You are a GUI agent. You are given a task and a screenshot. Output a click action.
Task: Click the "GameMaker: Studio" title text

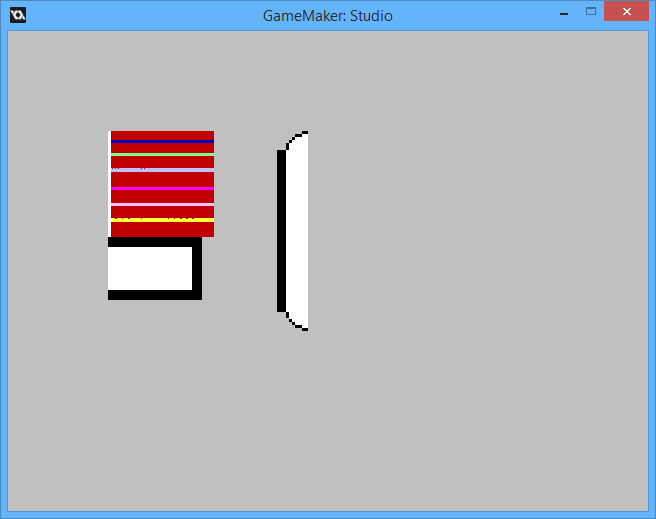tap(327, 16)
